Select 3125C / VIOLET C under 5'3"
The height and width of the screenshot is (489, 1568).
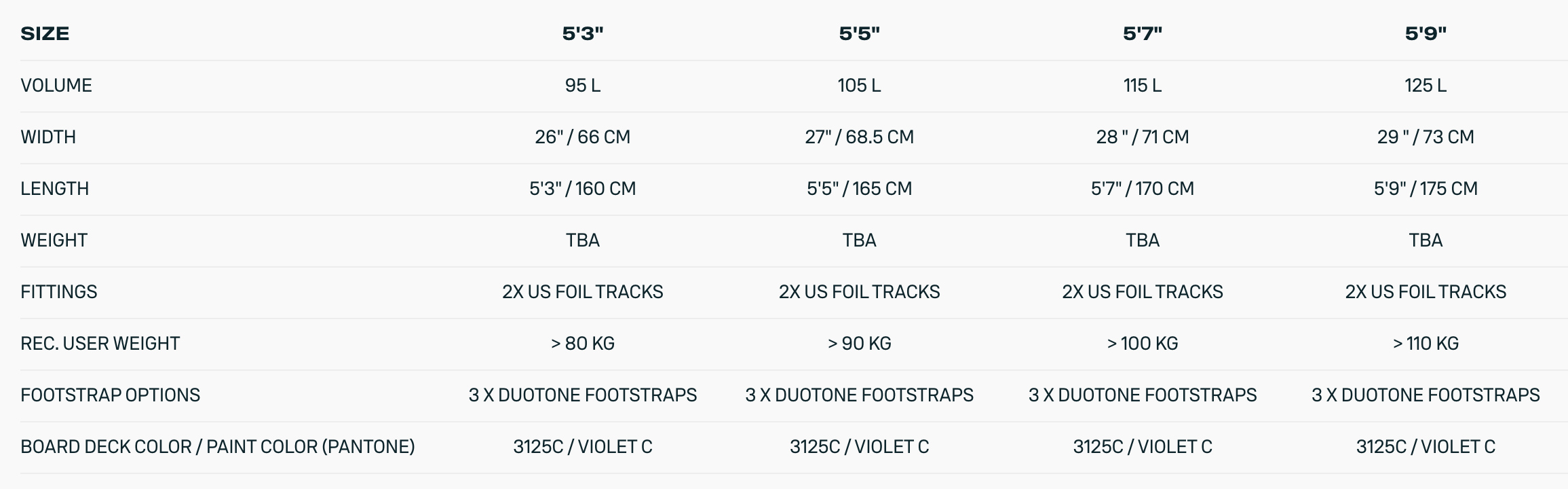coord(583,447)
